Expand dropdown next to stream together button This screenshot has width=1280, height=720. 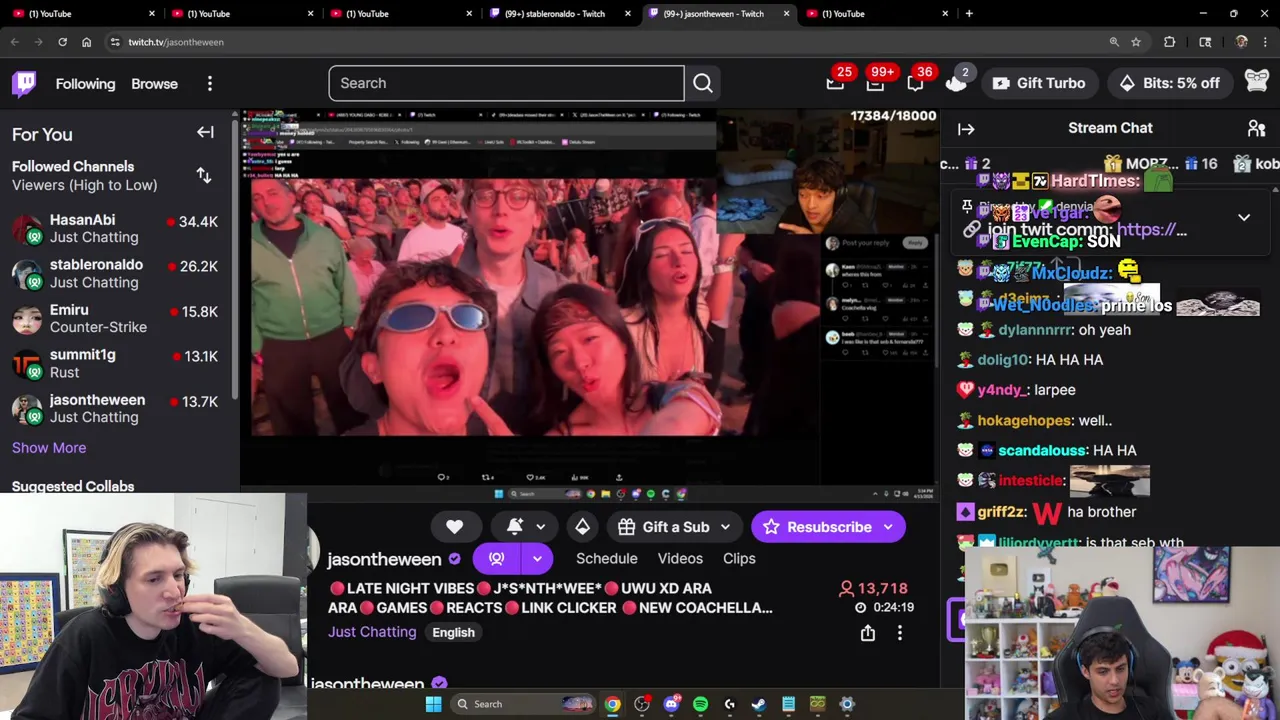click(x=537, y=559)
